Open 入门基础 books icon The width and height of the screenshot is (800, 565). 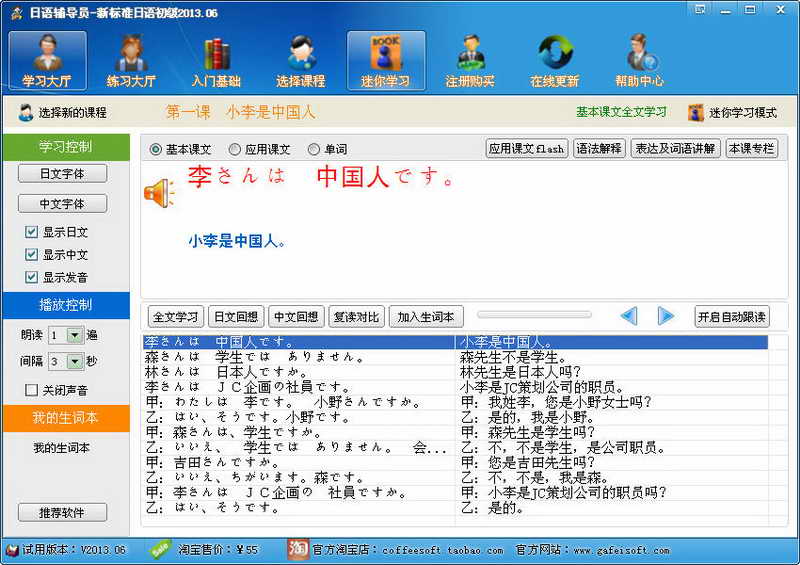[216, 60]
